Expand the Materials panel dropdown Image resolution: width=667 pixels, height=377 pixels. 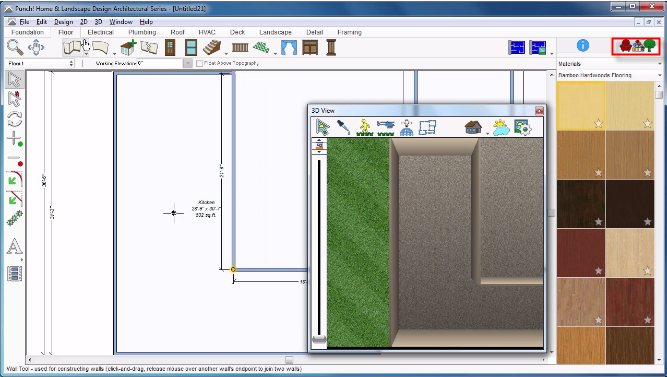(x=660, y=64)
